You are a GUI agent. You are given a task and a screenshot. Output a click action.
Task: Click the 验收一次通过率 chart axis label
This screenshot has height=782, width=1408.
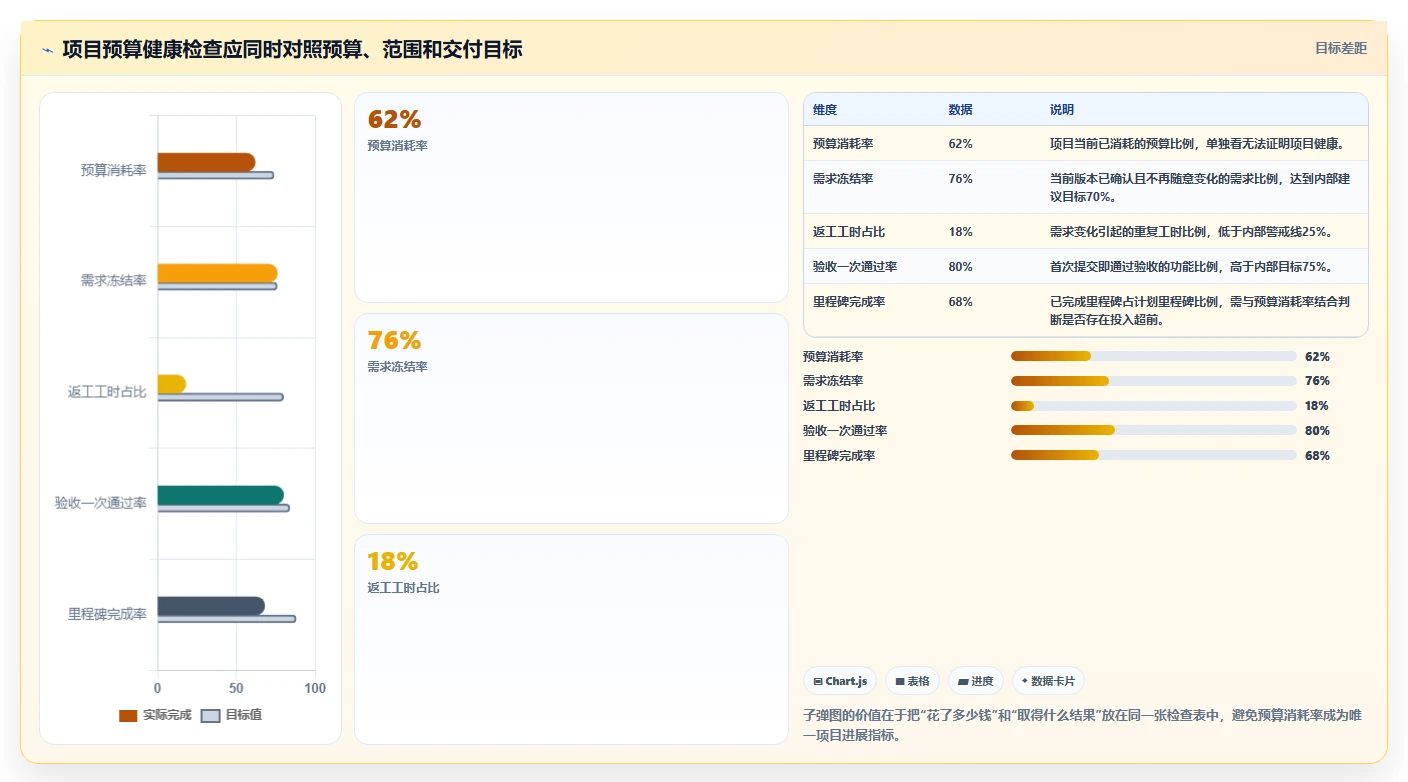101,503
